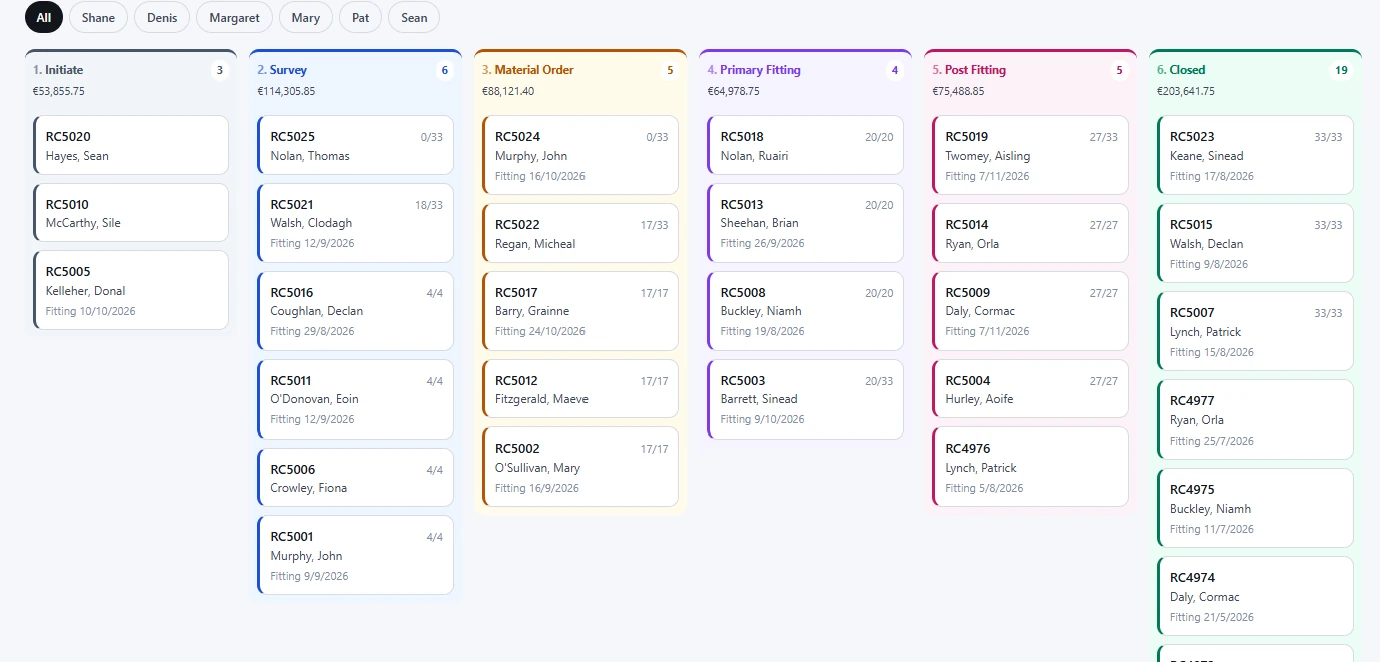Viewport: 1380px width, 662px height.
Task: Click the Post Fitting total €75,488.85
Action: [959, 91]
